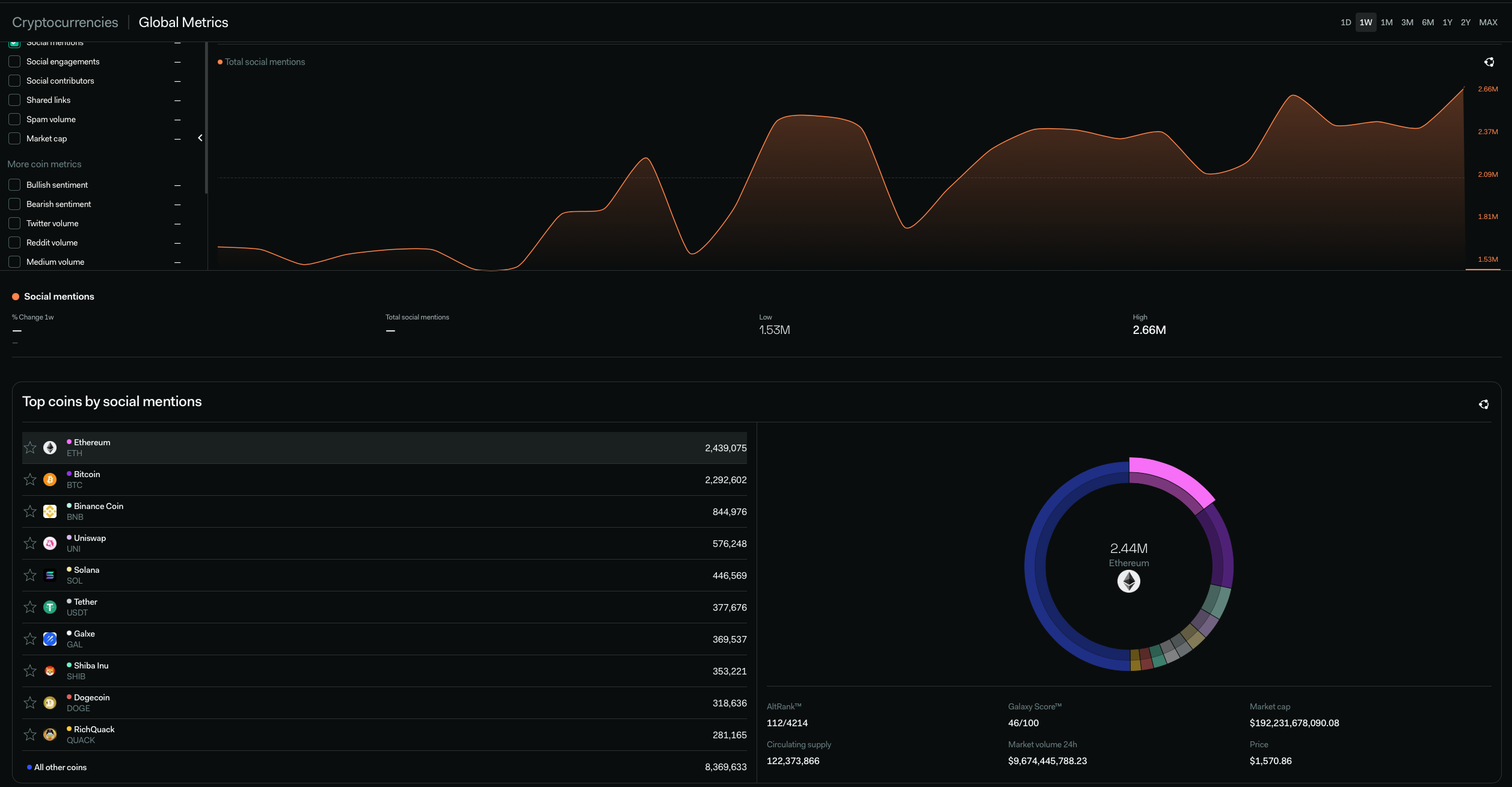Collapse the metrics sidebar with the chevron
The width and height of the screenshot is (1512, 787).
point(200,138)
